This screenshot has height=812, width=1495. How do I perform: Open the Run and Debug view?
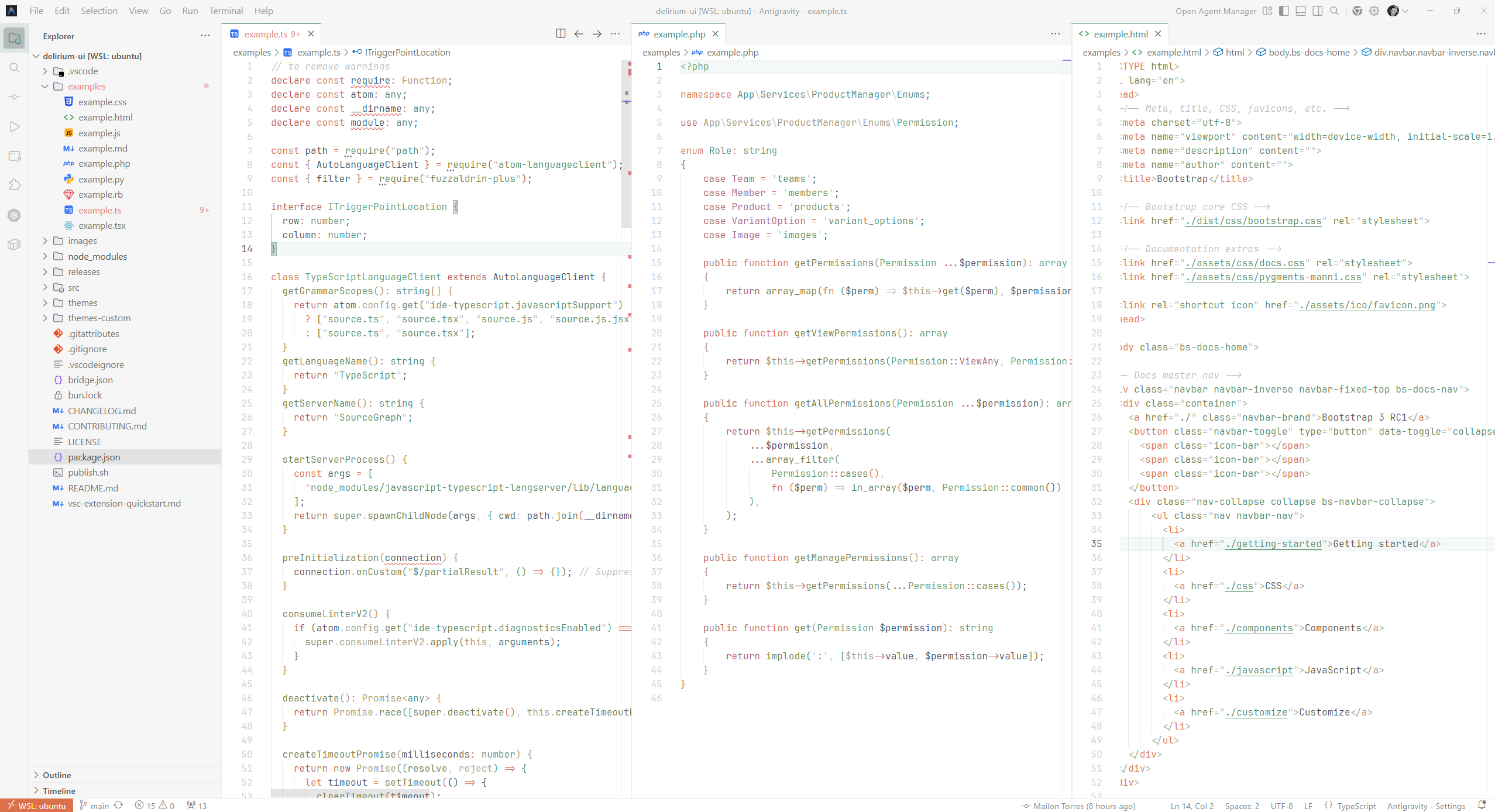pyautogui.click(x=14, y=127)
